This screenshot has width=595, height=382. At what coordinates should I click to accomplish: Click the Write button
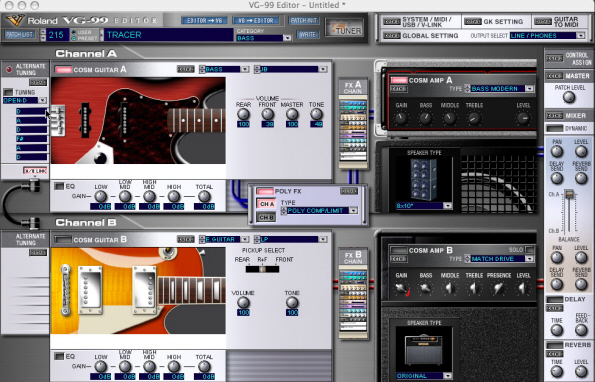tap(307, 35)
